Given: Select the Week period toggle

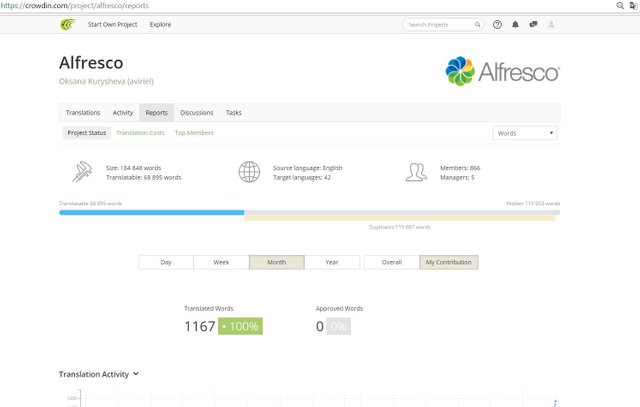Looking at the screenshot, I should coord(221,262).
